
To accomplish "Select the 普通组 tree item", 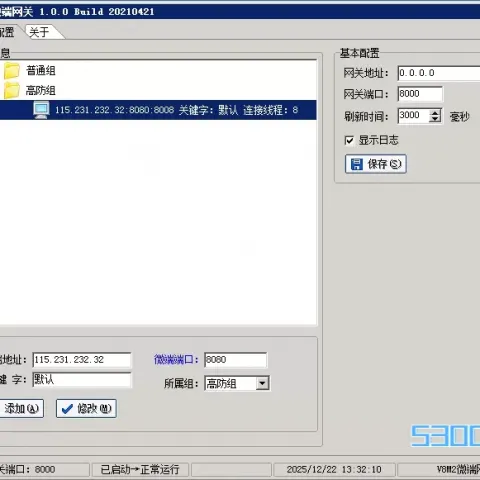I will pos(41,70).
